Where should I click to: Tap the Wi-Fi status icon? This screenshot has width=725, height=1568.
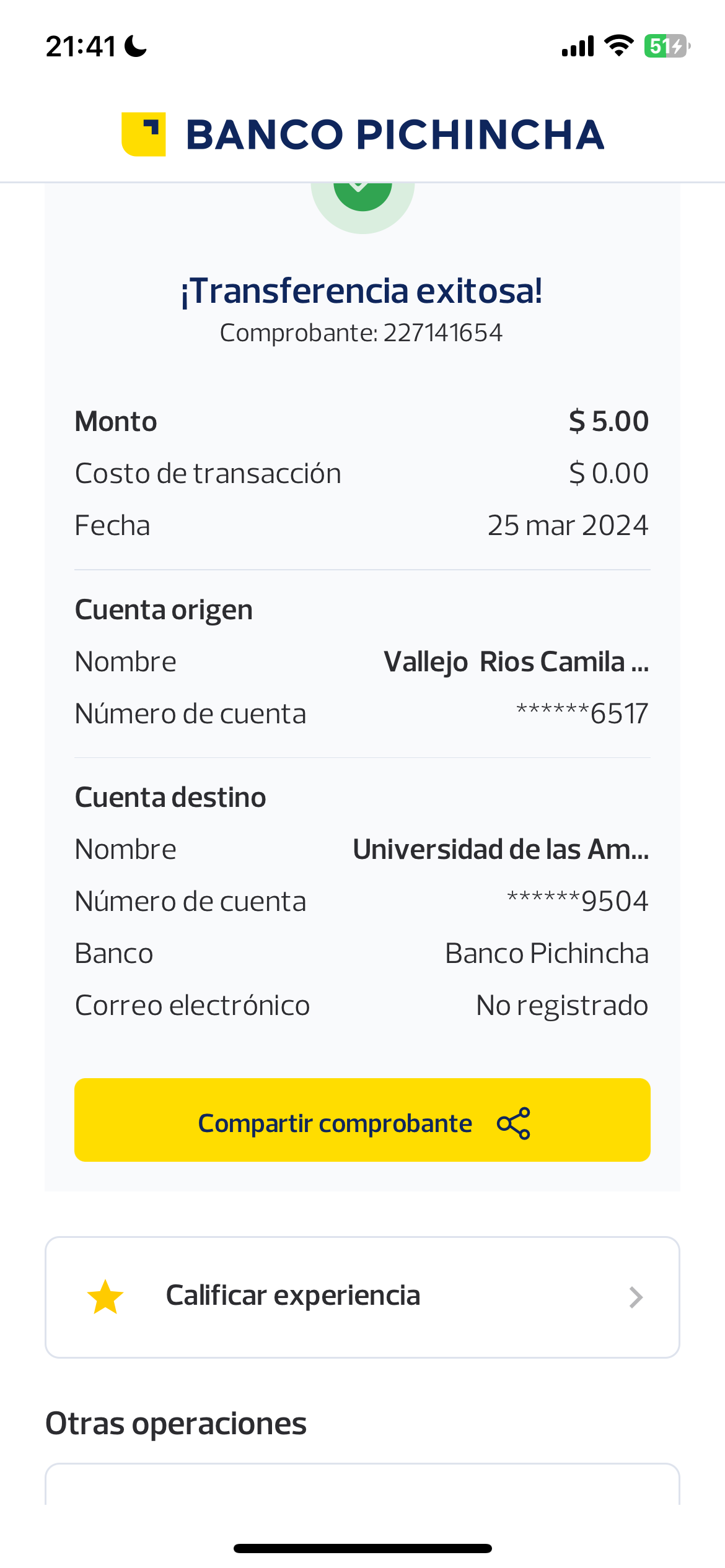618,46
